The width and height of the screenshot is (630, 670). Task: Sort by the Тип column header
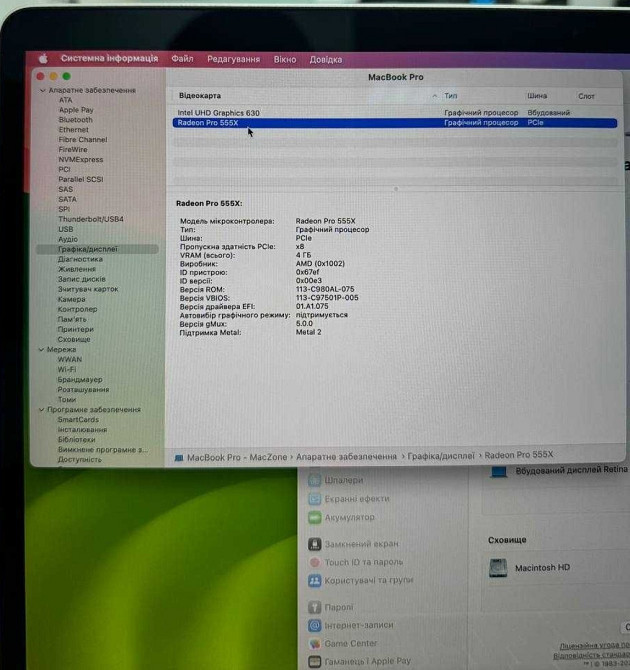point(451,96)
